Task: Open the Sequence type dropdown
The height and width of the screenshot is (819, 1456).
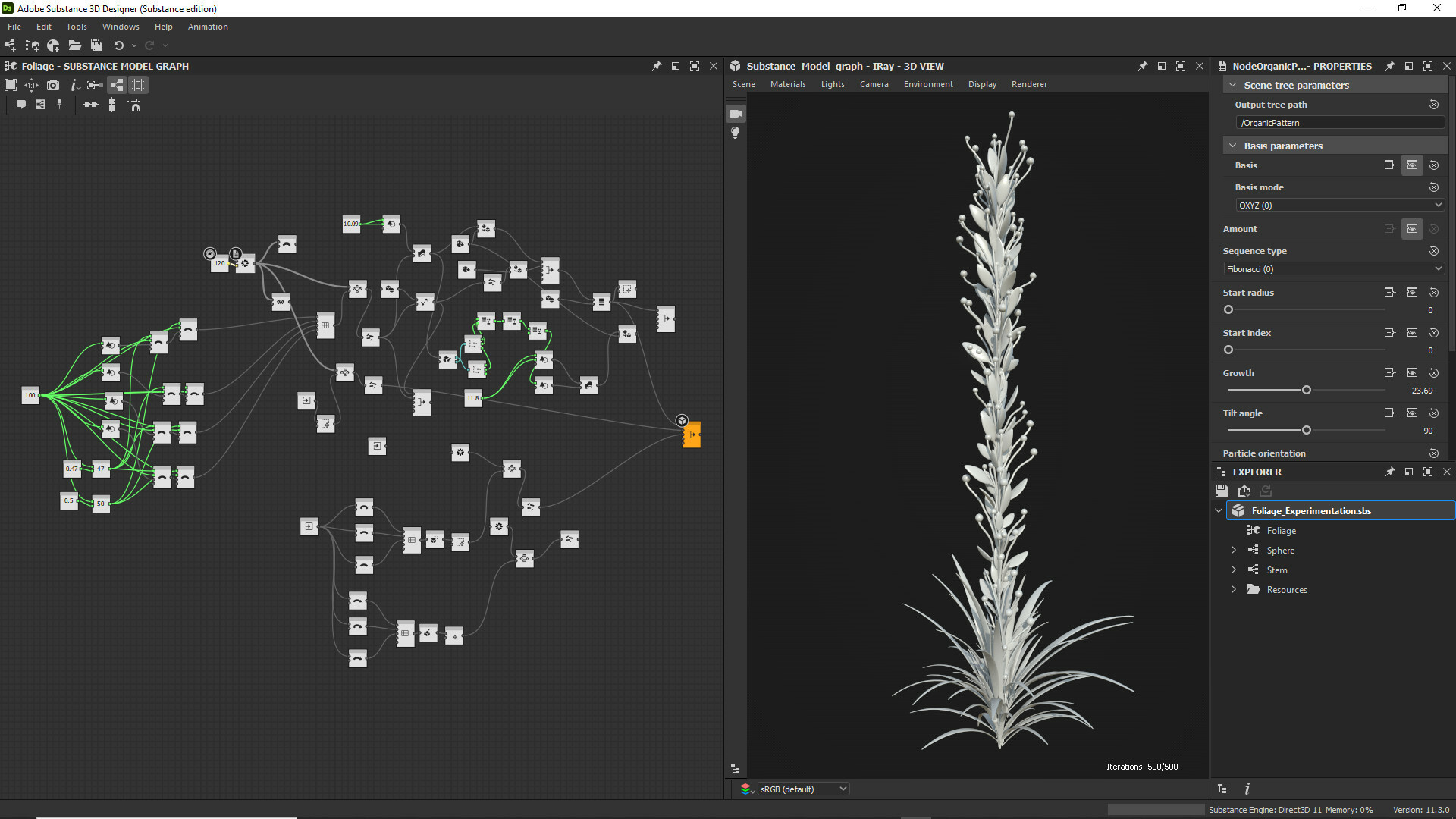Action: pos(1335,268)
